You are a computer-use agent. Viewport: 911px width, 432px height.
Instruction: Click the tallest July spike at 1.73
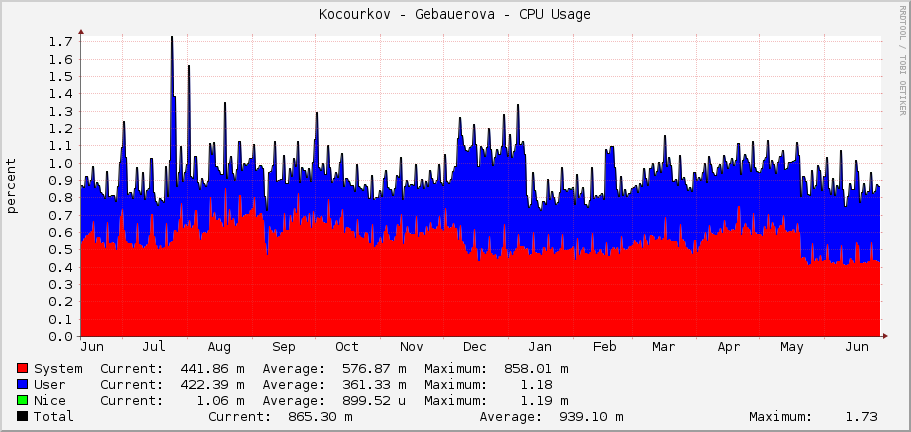tap(172, 38)
